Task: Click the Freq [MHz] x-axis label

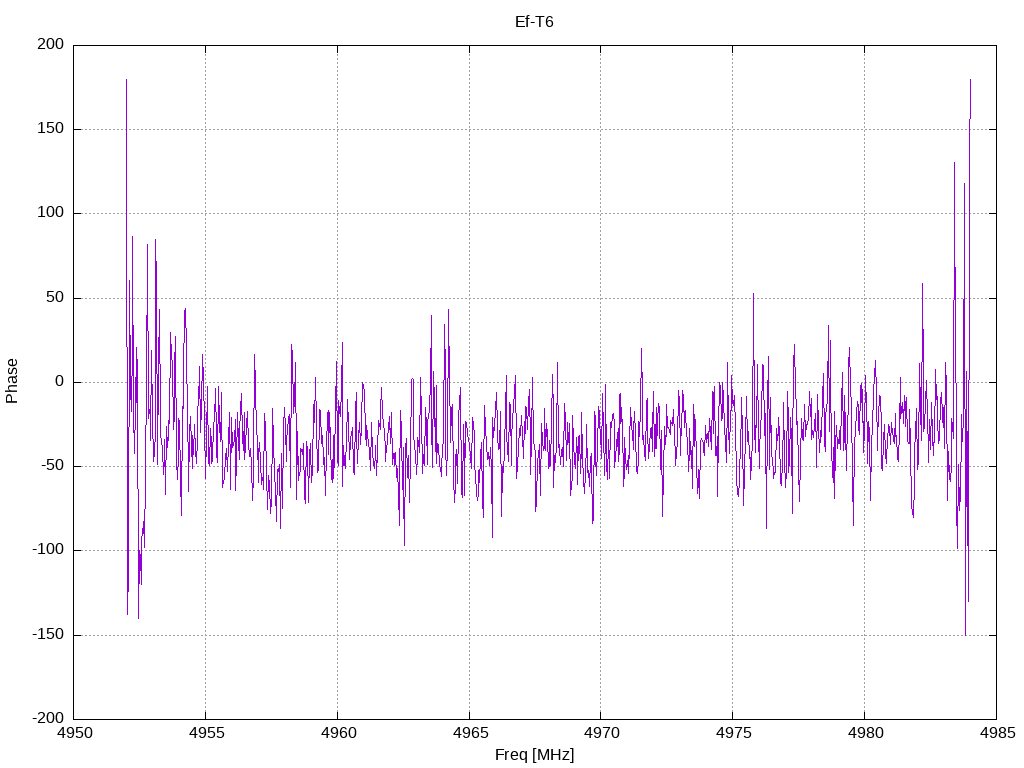Action: point(534,754)
